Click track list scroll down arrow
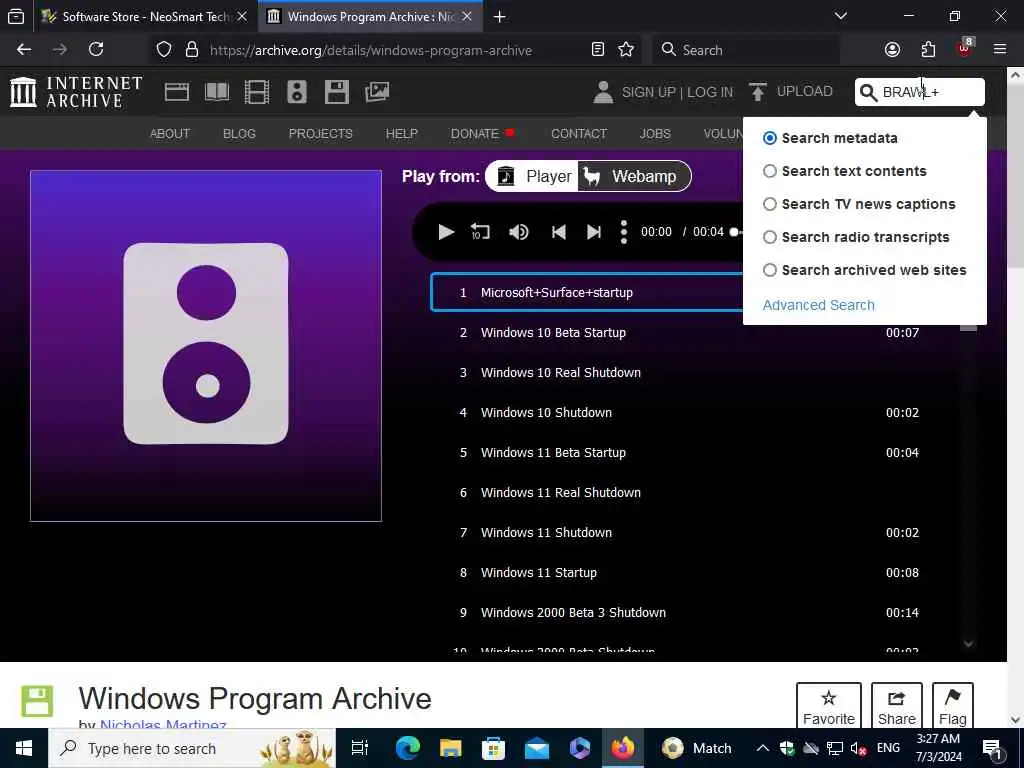Viewport: 1024px width, 768px height. point(968,645)
